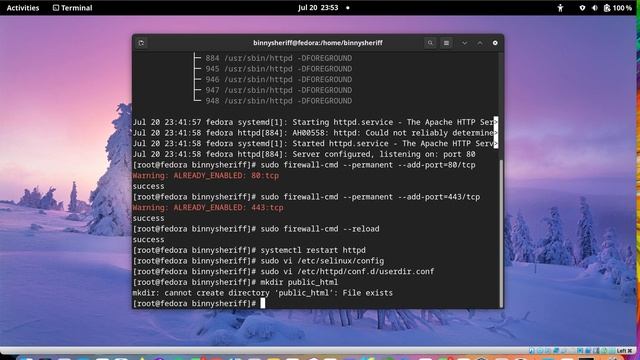This screenshot has width=640, height=360.
Task: Click the command 'sudo firewall-cmd --reload'
Action: coord(320,229)
